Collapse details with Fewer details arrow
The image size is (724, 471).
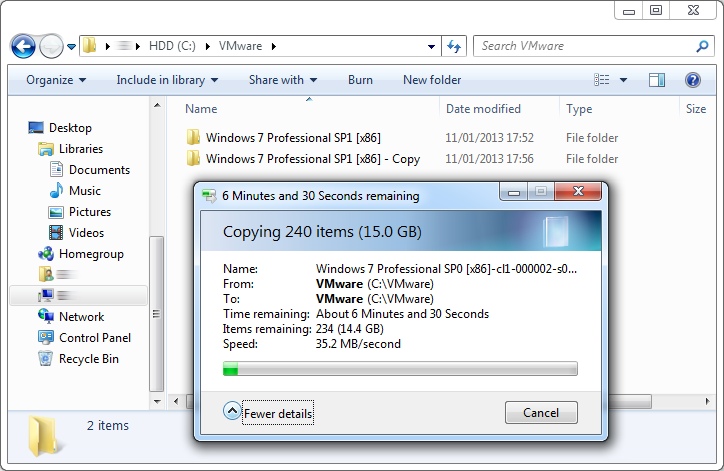232,412
